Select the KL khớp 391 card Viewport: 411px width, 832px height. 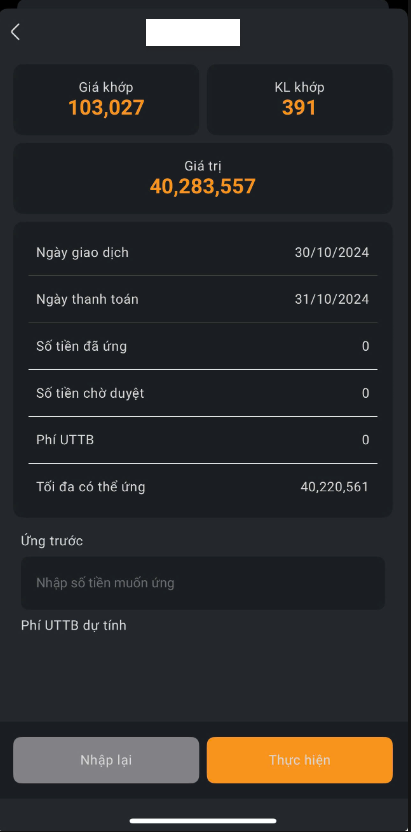300,99
